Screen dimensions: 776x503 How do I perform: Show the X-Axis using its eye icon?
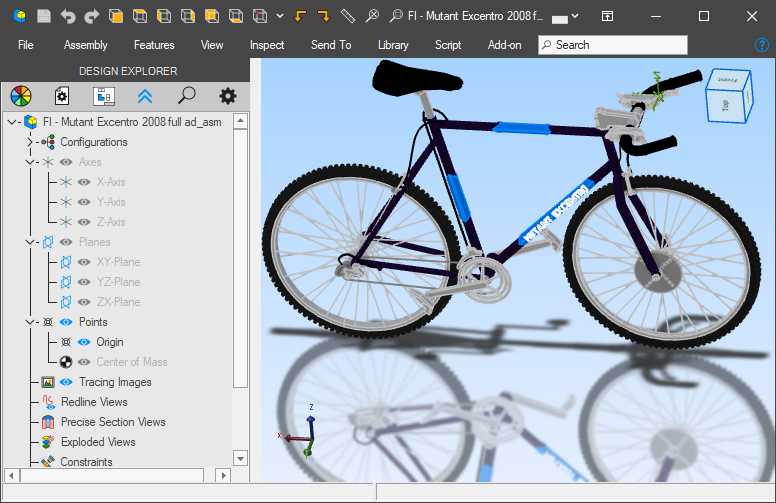(x=85, y=182)
